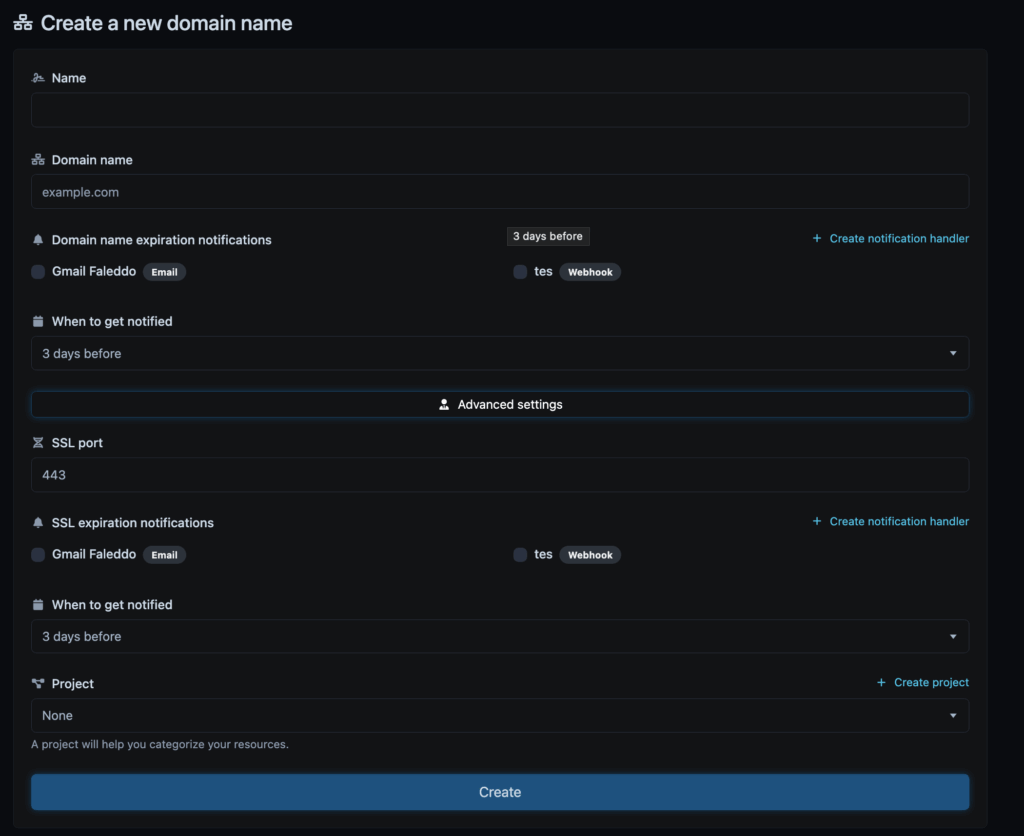Enable Gmail Faleddo for domain expiration notifications
Screen dimensions: 1024x836
point(38,272)
